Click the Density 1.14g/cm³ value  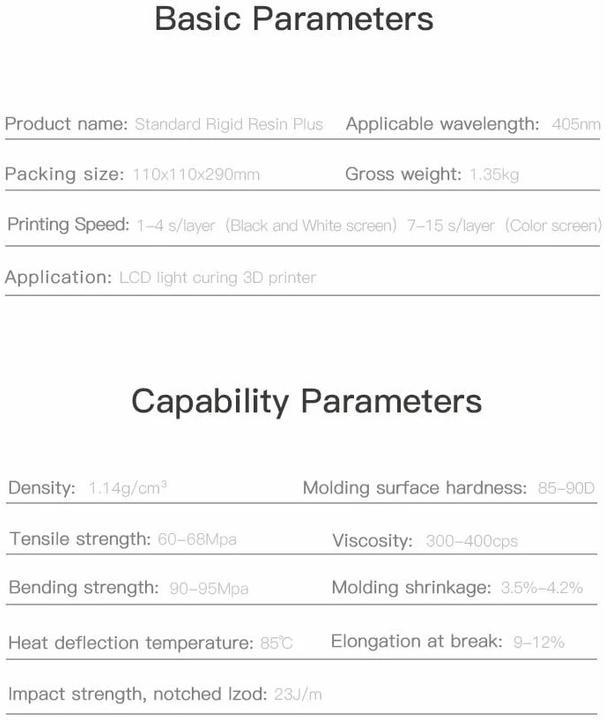pyautogui.click(x=128, y=488)
